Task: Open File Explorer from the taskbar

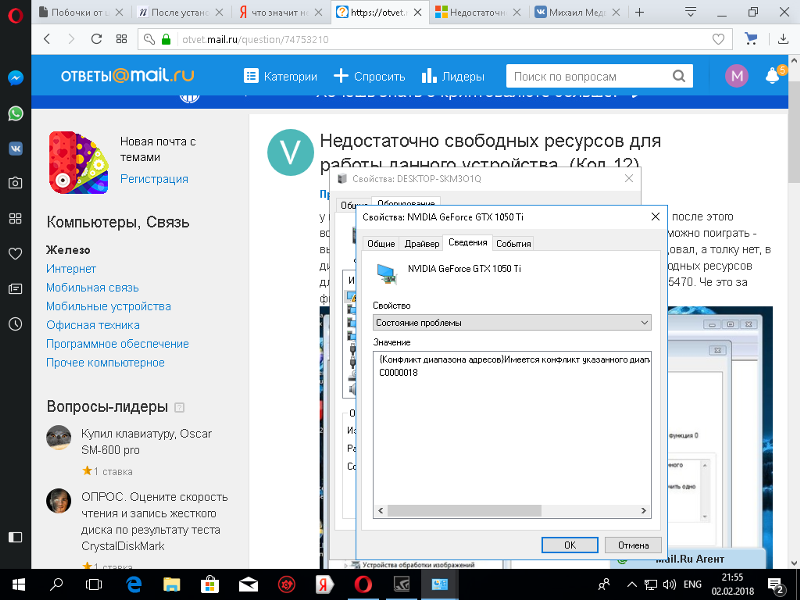Action: click(171, 585)
